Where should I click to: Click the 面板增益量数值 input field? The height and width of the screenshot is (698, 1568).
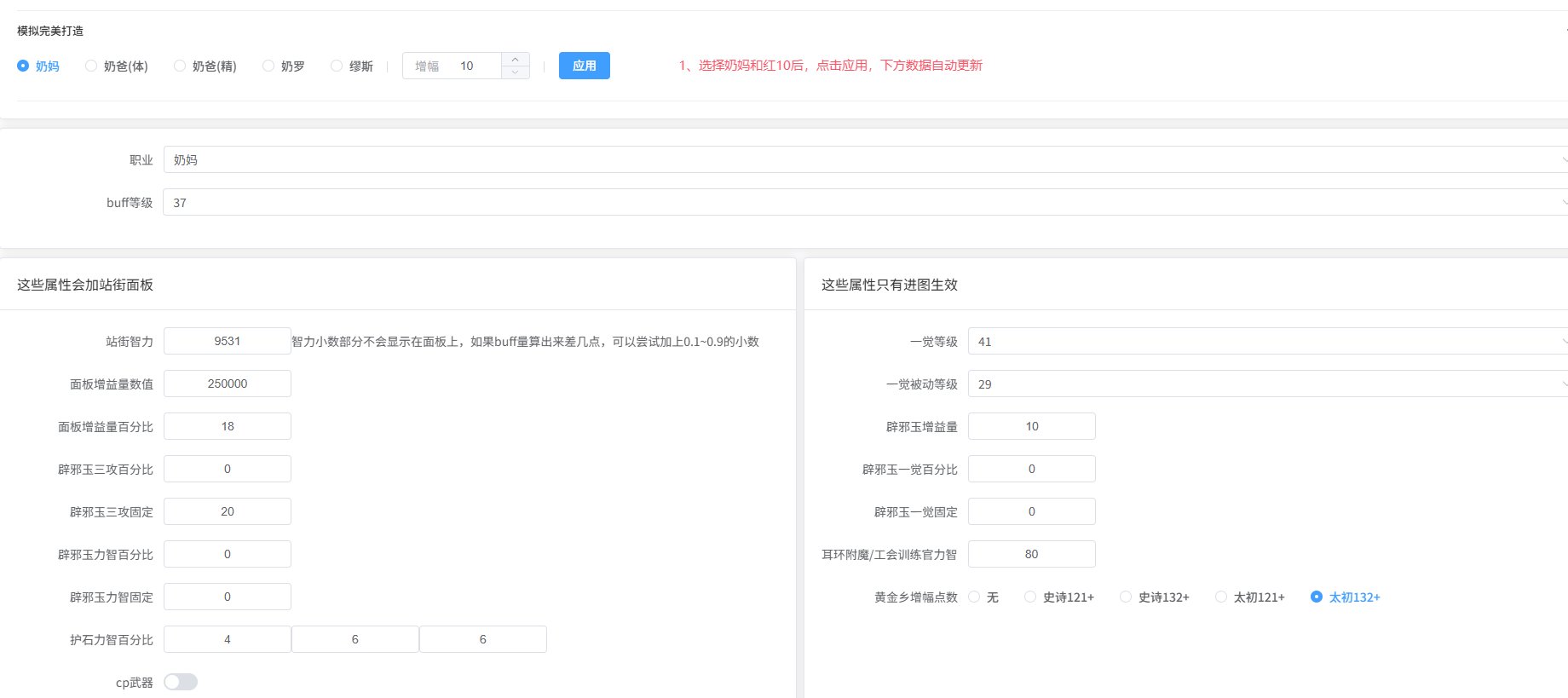[x=228, y=384]
